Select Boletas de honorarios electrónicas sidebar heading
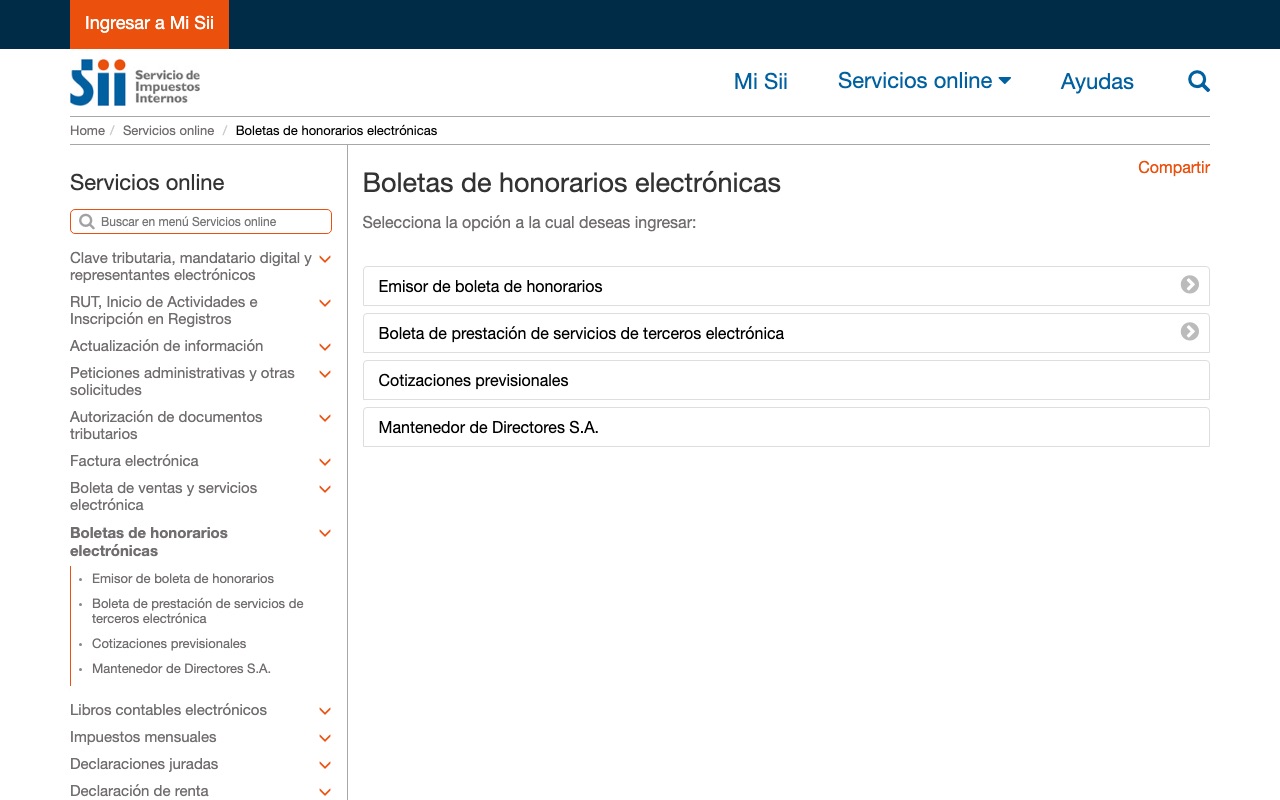The image size is (1280, 800). pos(149,541)
